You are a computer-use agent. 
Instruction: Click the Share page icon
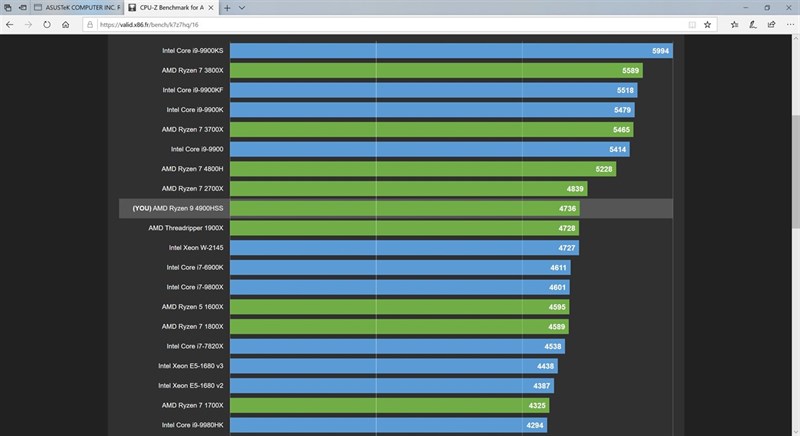pyautogui.click(x=771, y=24)
